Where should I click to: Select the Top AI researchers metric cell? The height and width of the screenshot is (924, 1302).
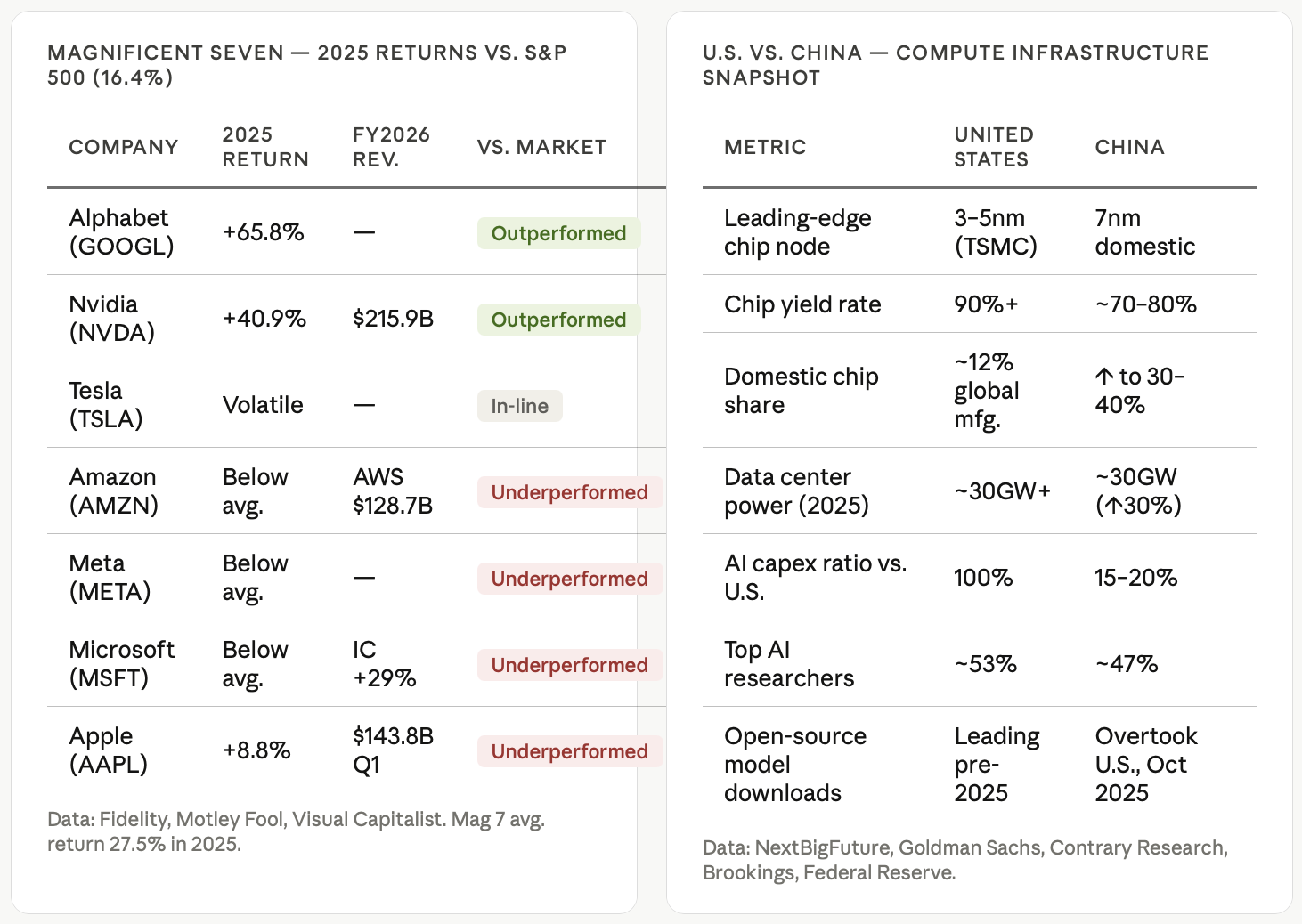click(788, 664)
